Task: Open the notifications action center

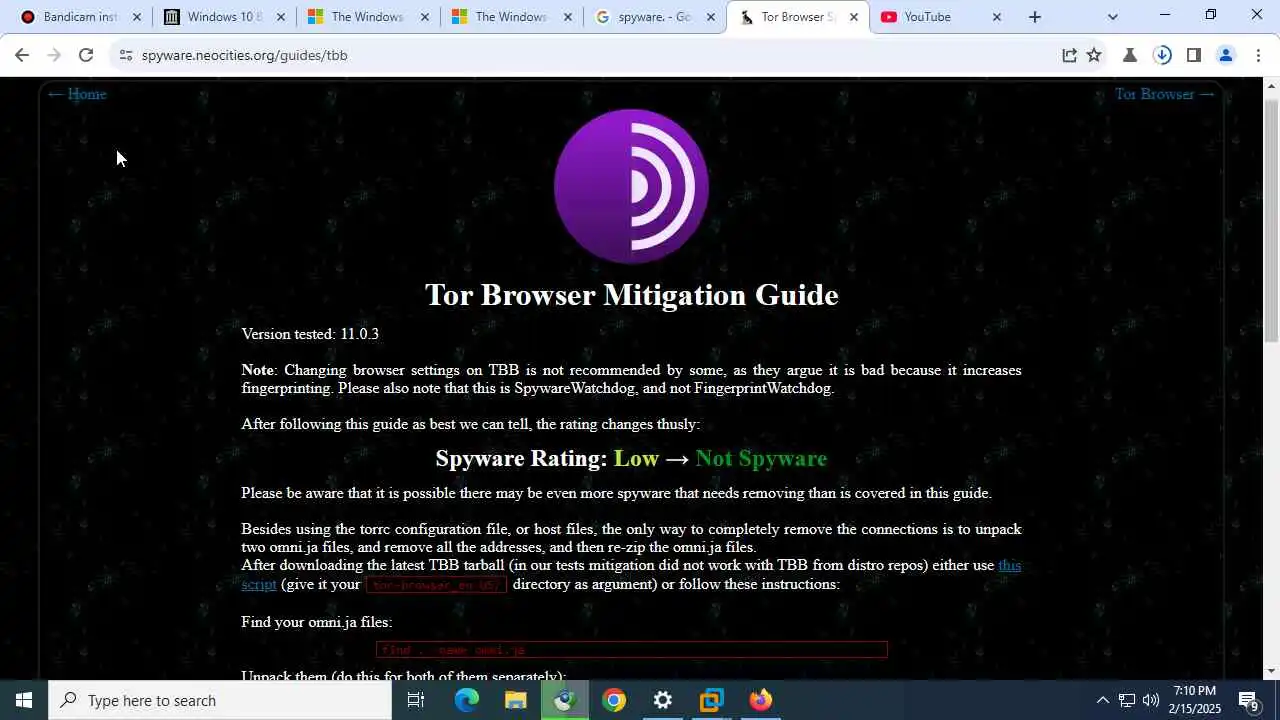Action: point(1249,700)
